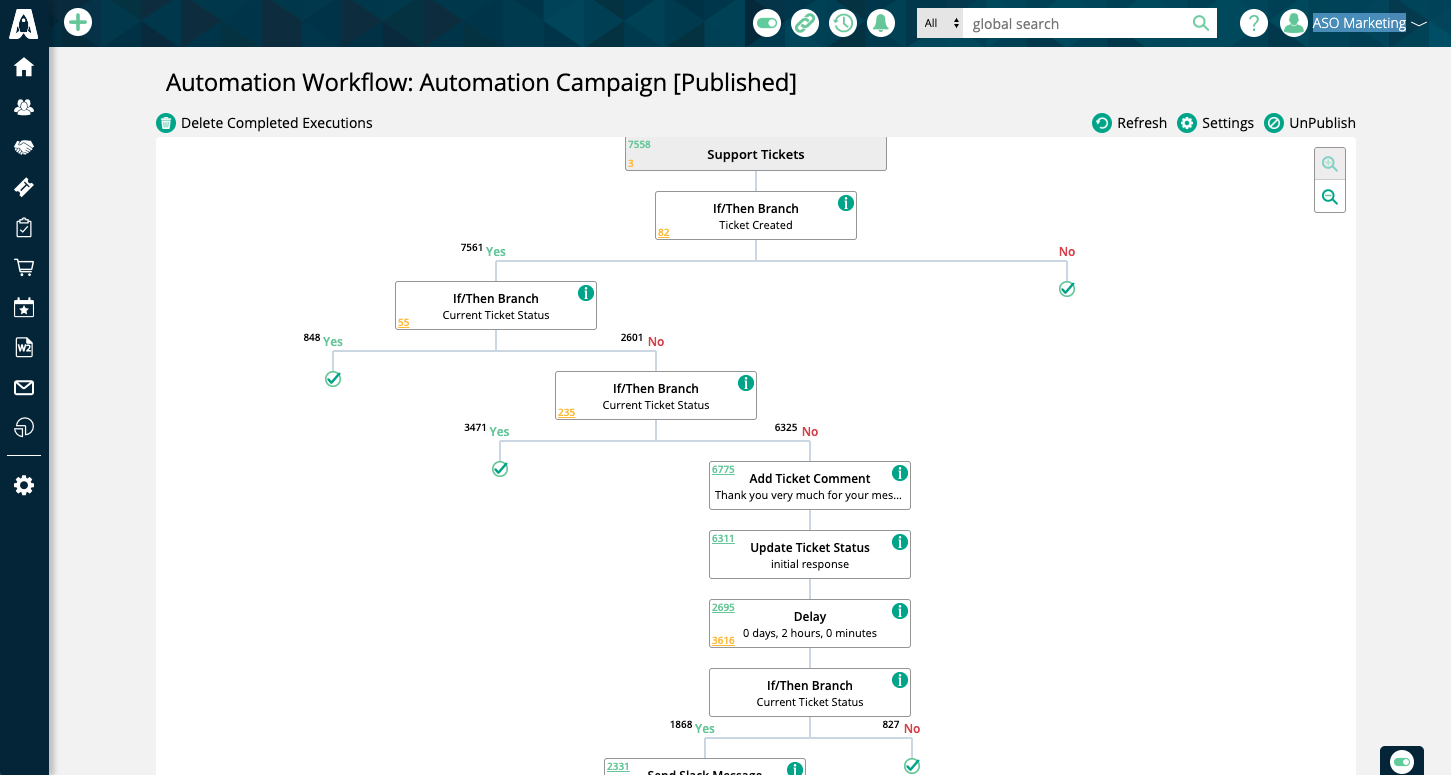Select the Add Ticket Comment node title

[810, 479]
